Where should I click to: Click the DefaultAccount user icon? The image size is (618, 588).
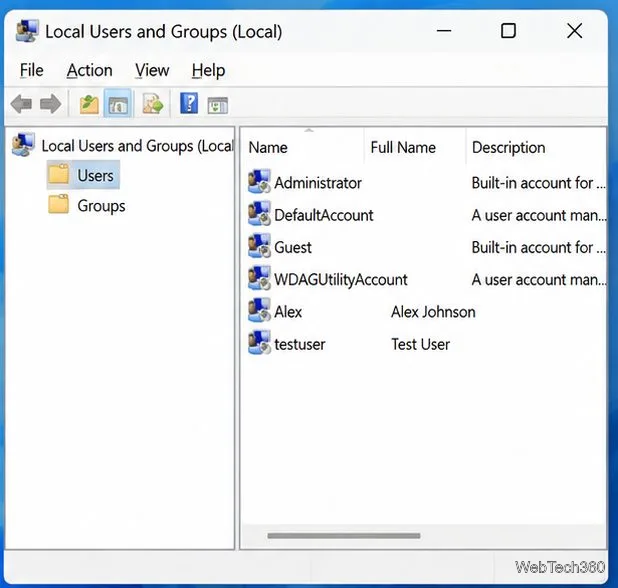259,214
